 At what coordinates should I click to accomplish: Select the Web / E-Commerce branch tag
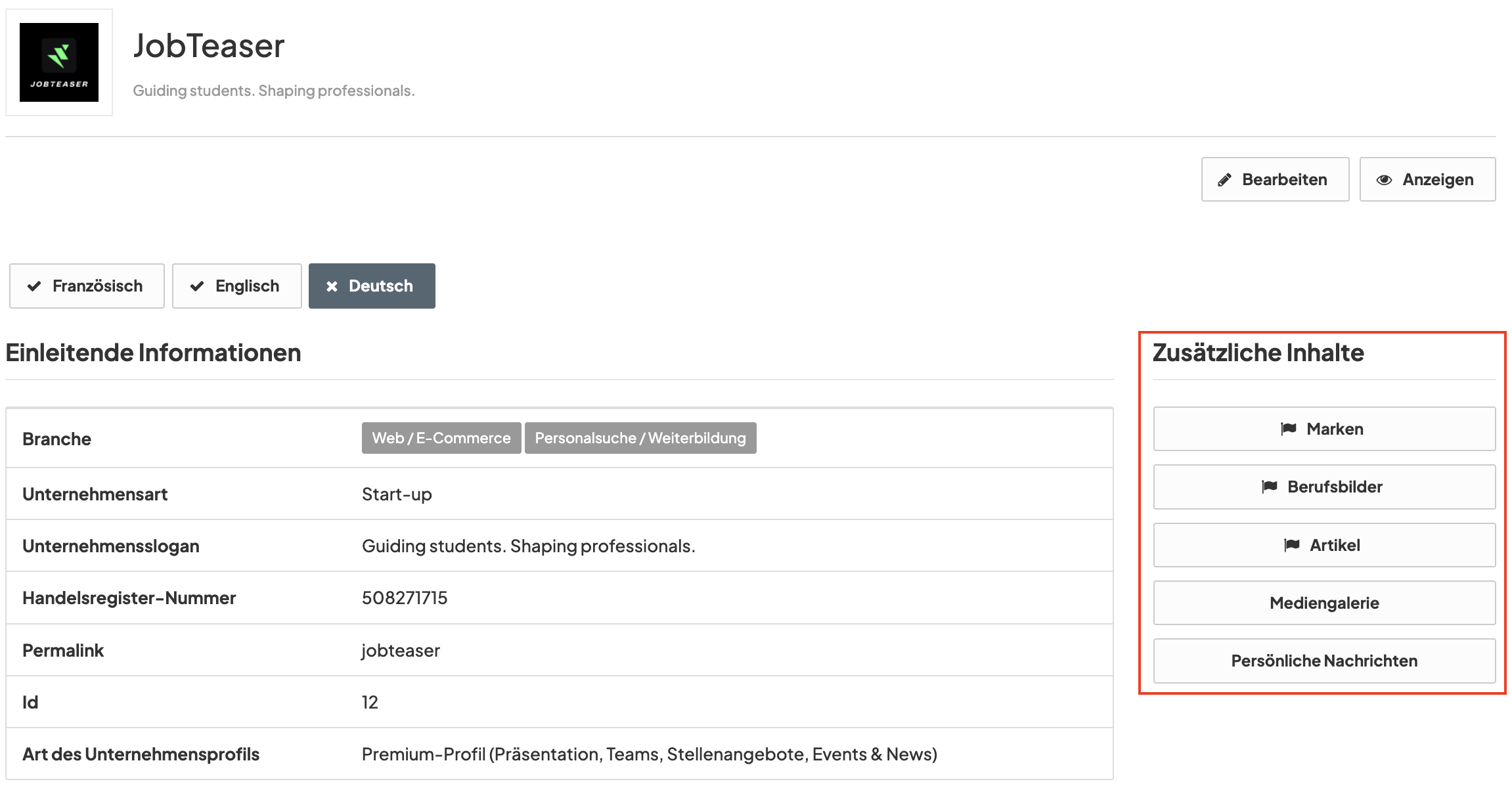[441, 437]
